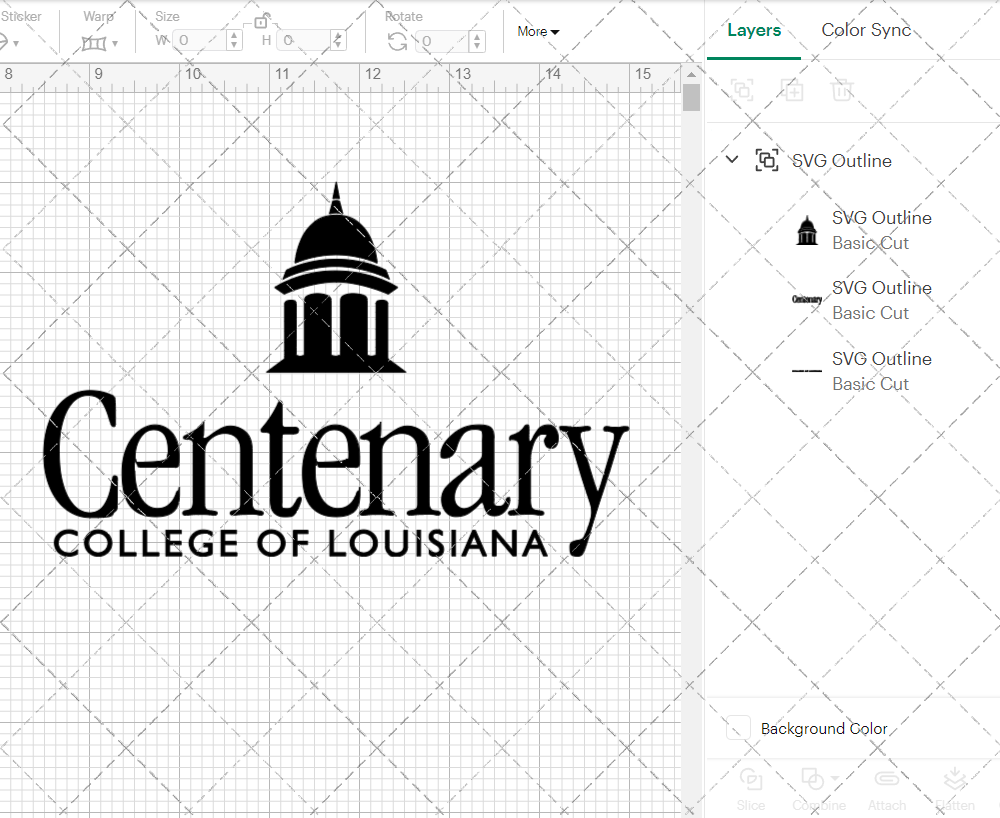Screen dimensions: 1000x818
Task: Collapse the SVG Outline group
Action: tap(731, 159)
